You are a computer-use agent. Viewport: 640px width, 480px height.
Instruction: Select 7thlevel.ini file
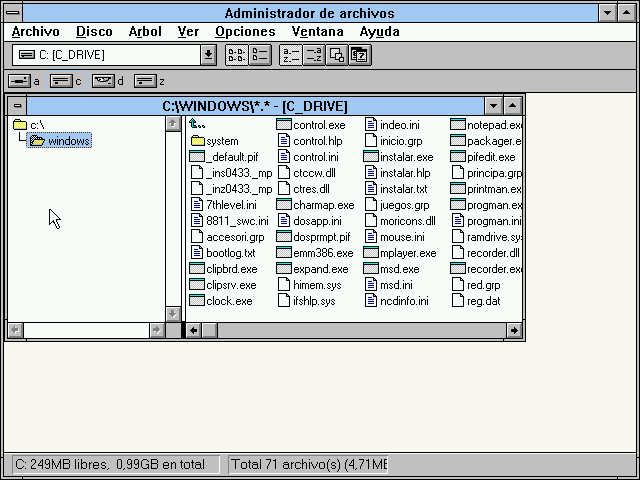(224, 205)
